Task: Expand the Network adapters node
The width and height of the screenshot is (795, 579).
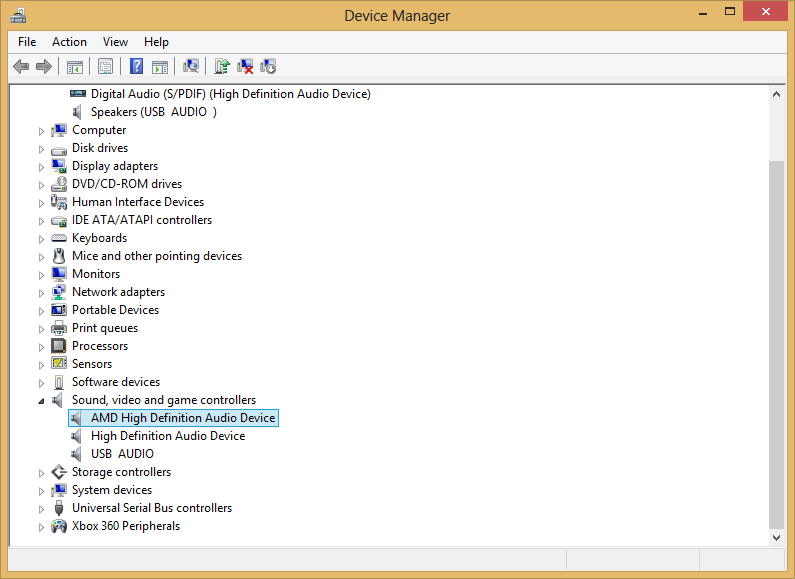Action: tap(41, 293)
